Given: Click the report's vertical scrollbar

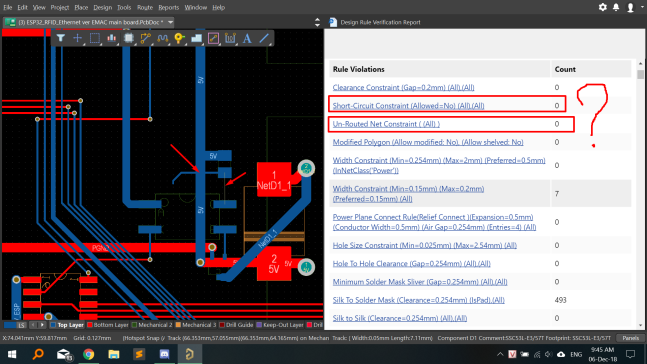Looking at the screenshot, I should click(x=640, y=194).
